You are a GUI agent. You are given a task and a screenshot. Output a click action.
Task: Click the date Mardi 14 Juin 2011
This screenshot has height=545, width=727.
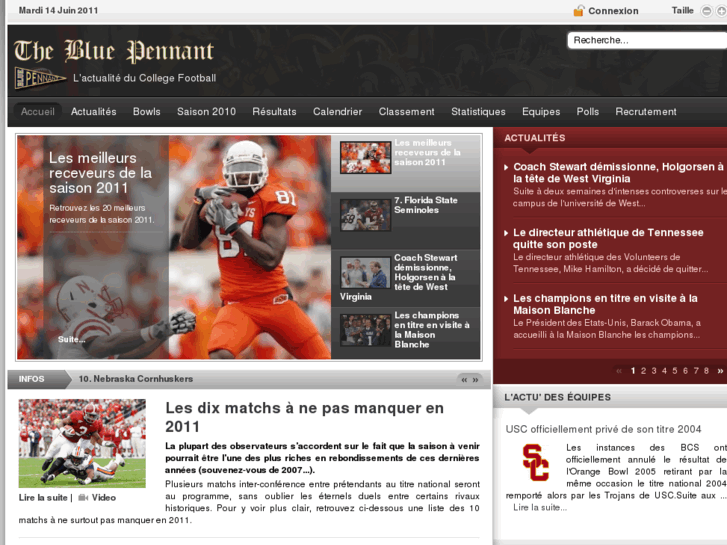pos(58,10)
